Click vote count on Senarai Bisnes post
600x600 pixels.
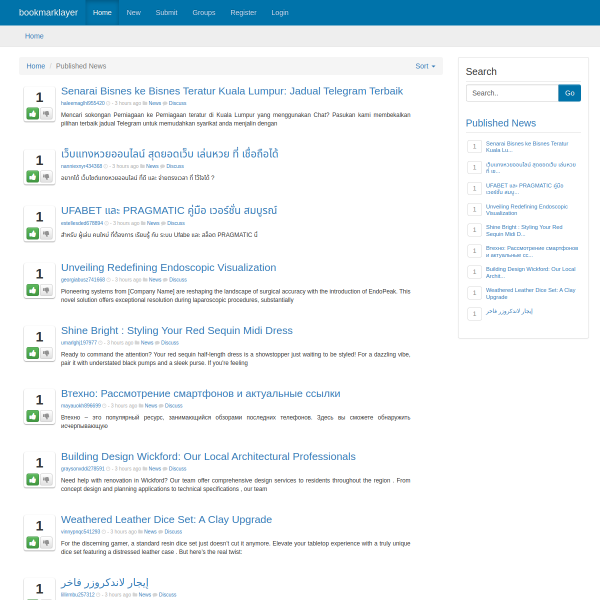tap(39, 97)
